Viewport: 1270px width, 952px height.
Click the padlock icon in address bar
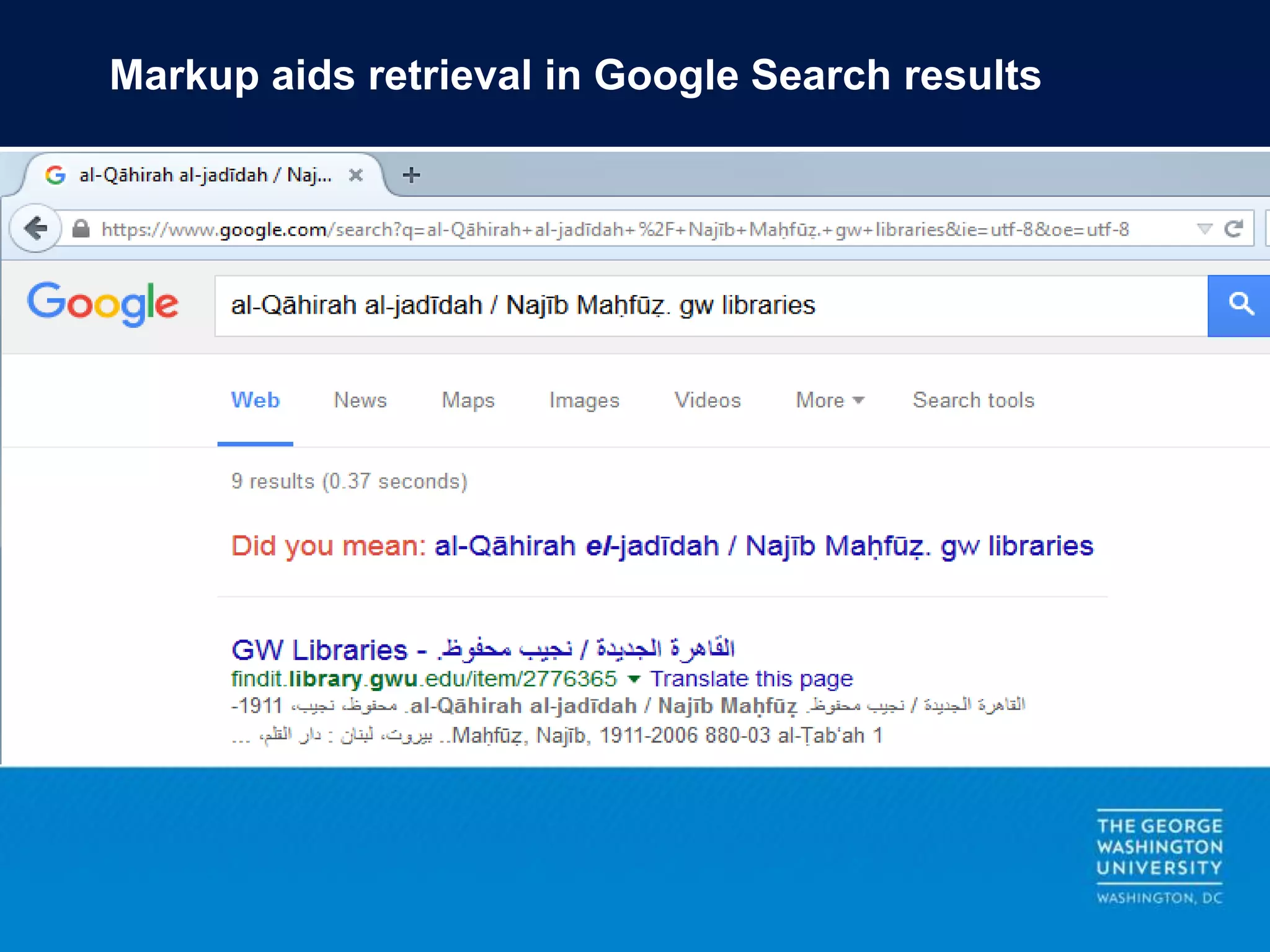click(x=81, y=229)
